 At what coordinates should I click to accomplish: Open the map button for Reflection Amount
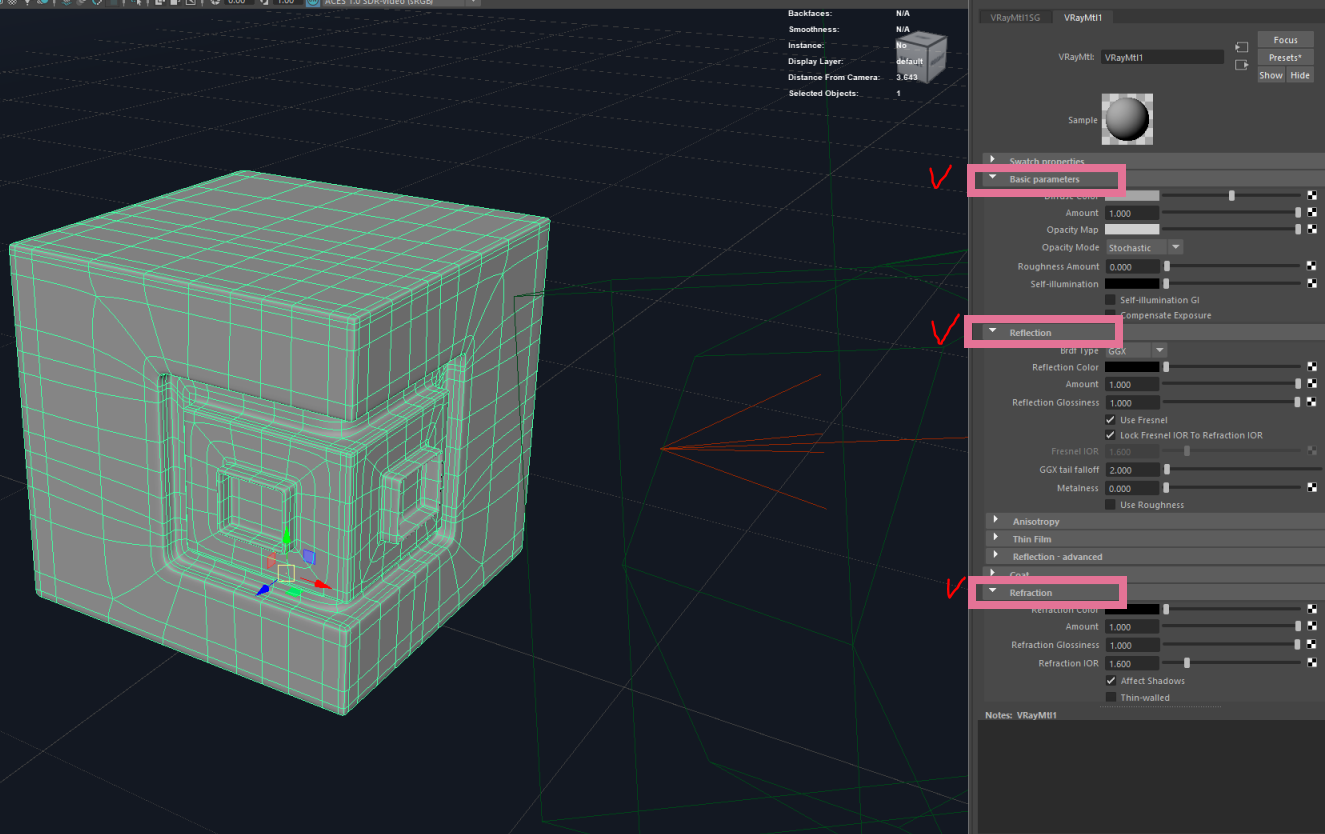coord(1311,384)
